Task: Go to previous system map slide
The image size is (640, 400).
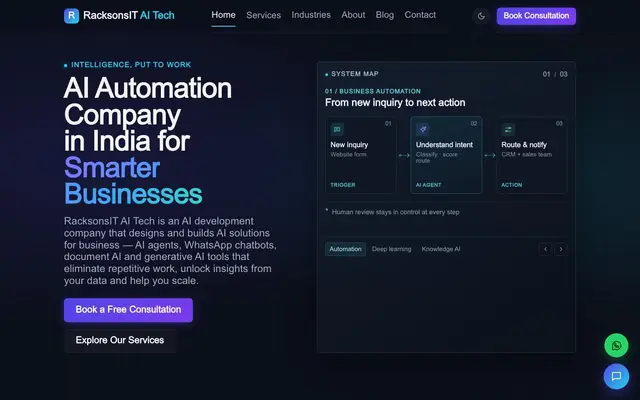Action: [x=545, y=249]
